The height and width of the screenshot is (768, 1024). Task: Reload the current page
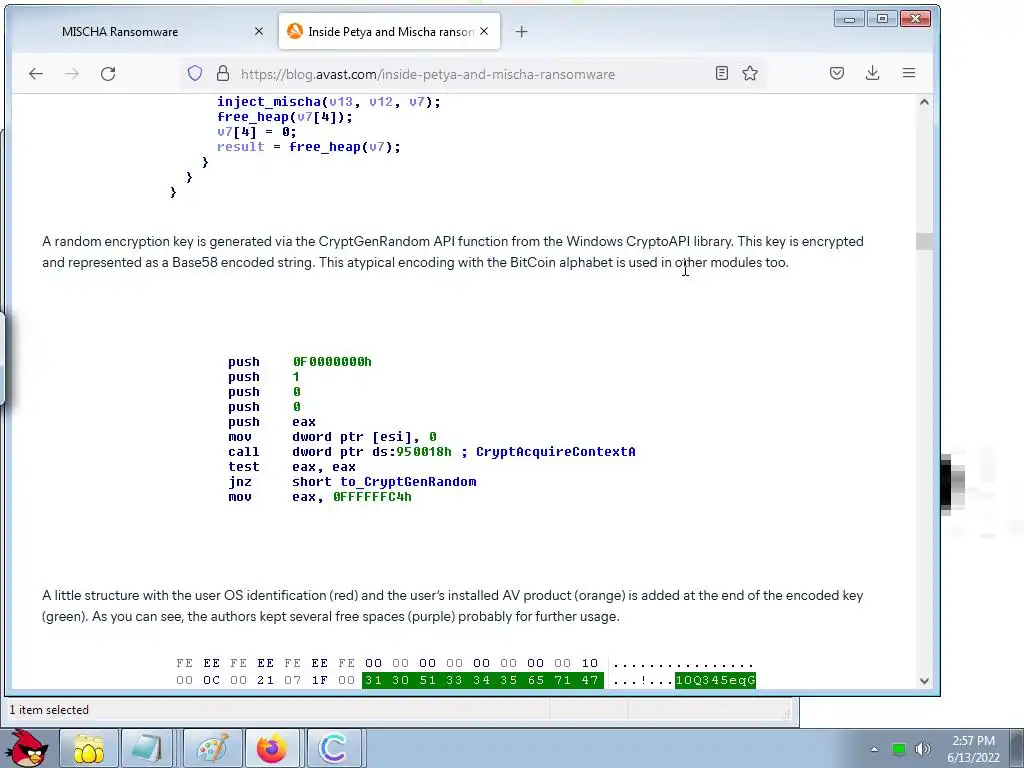[108, 74]
